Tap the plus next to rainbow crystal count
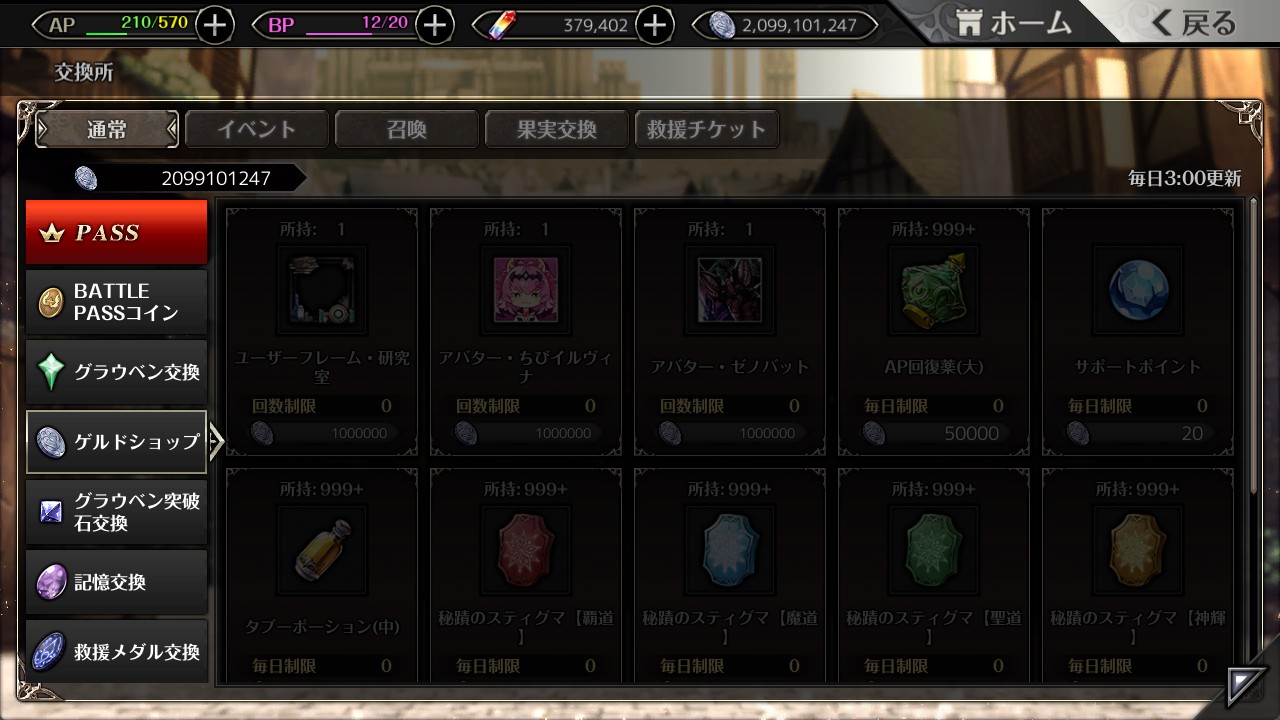Screen dimensions: 1280x720 (x=654, y=24)
